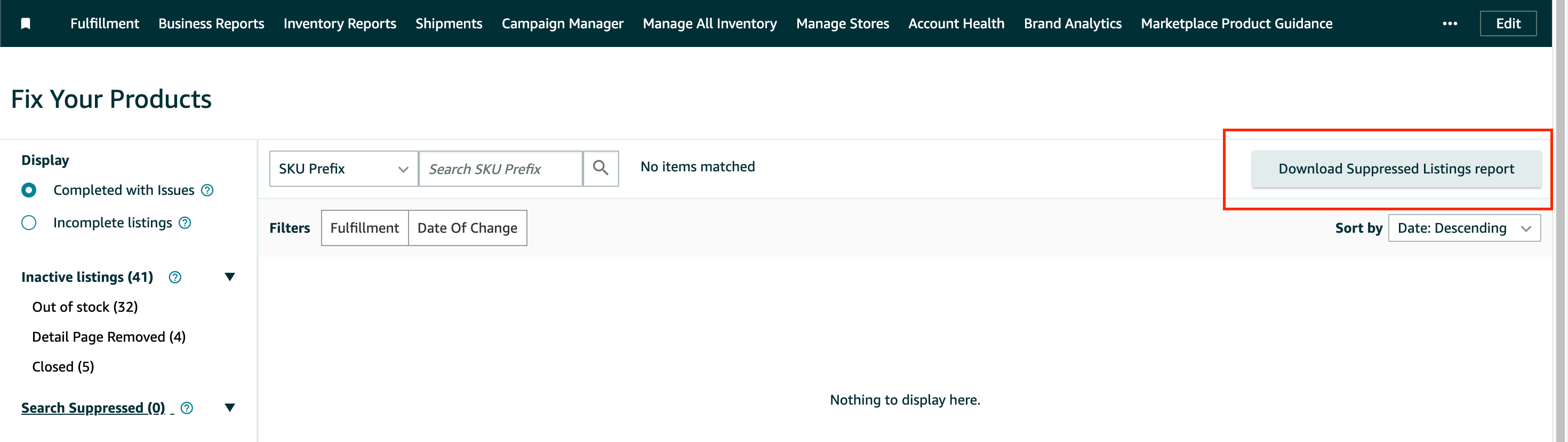
Task: Open the three-dot more options menu
Action: click(1450, 24)
